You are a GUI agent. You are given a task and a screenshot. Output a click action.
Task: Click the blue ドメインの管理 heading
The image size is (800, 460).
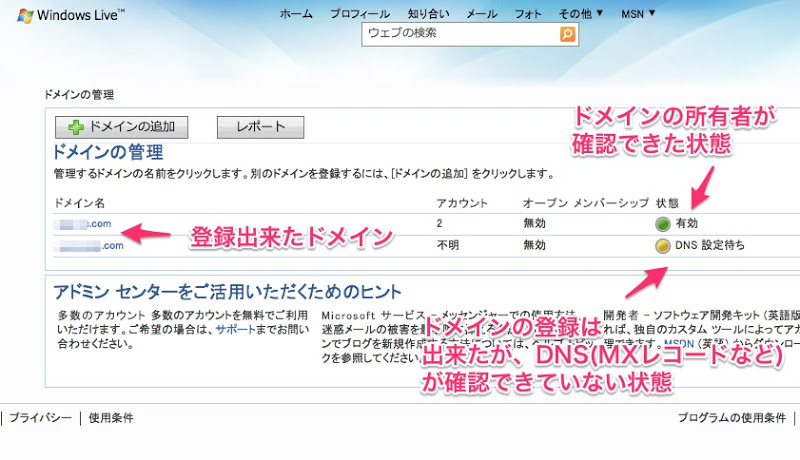pyautogui.click(x=108, y=152)
